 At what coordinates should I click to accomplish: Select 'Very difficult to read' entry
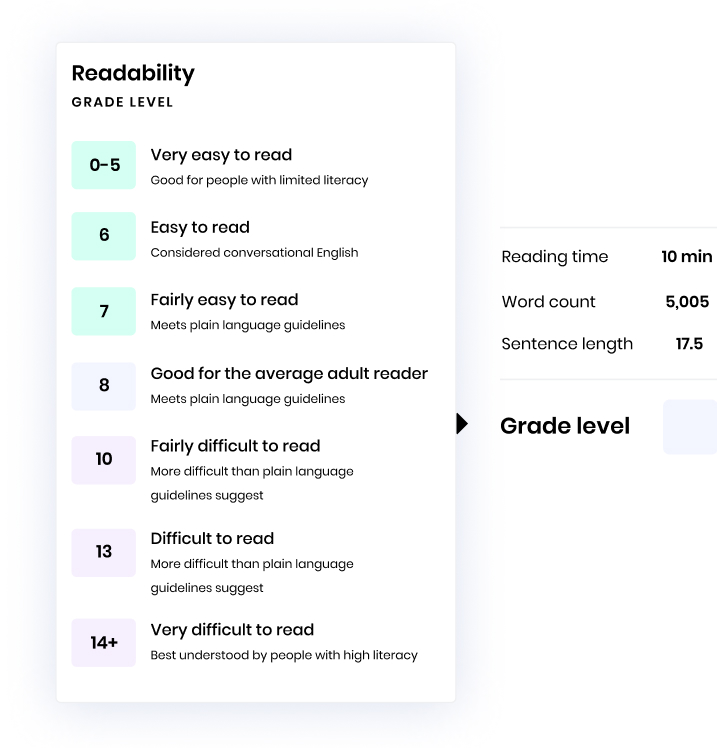tap(232, 630)
